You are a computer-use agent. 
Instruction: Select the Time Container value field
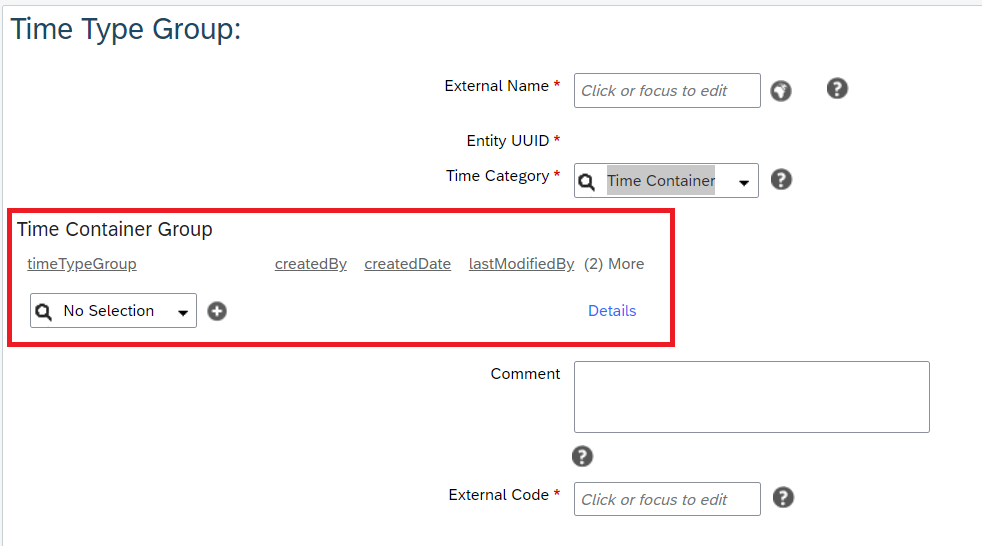pos(661,180)
